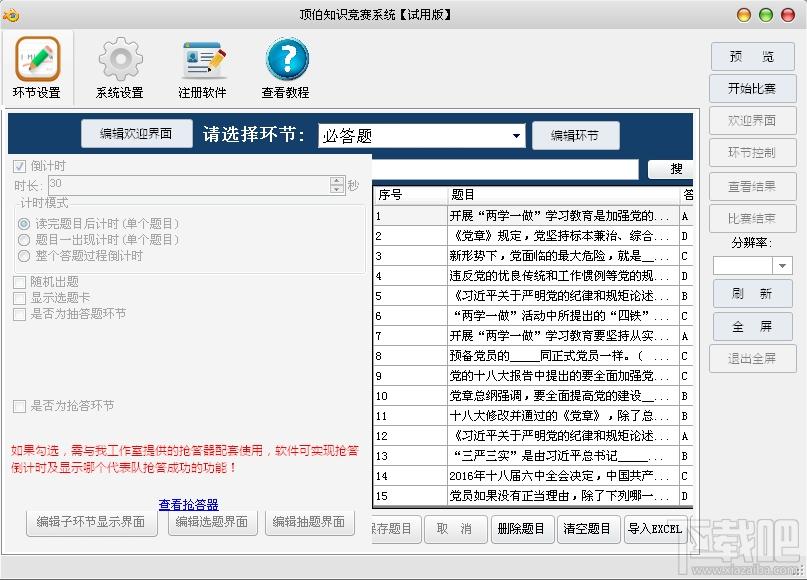
Task: Open the 注册软件 icon
Action: tap(202, 67)
